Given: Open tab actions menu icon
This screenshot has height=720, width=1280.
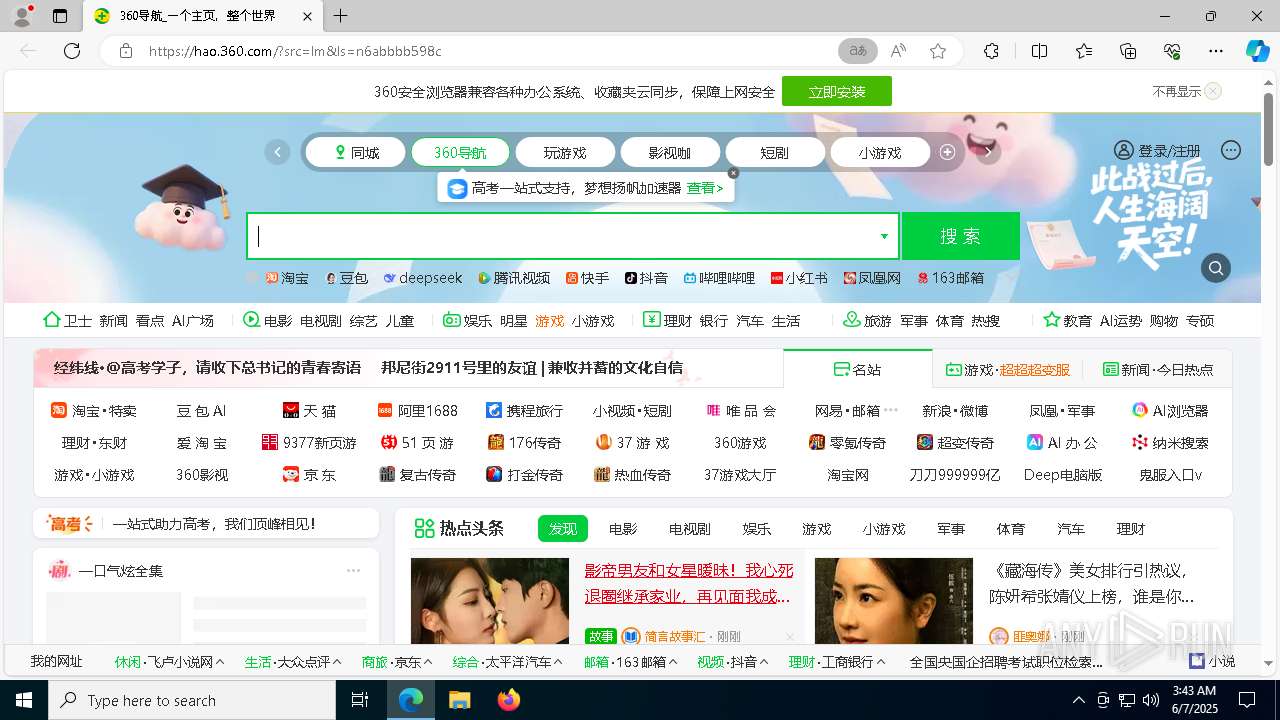Looking at the screenshot, I should [60, 16].
